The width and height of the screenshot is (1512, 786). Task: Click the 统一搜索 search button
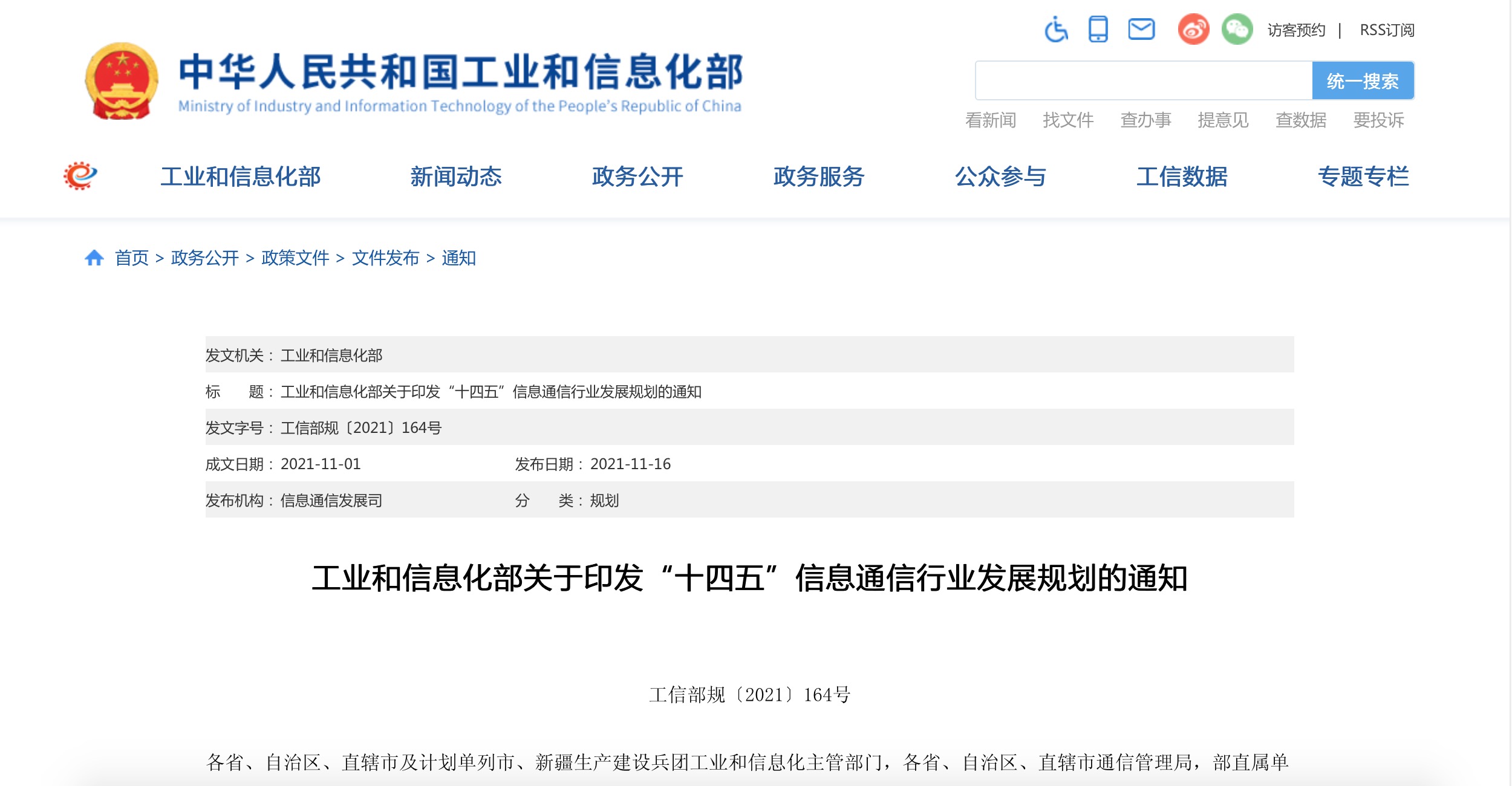pyautogui.click(x=1362, y=80)
